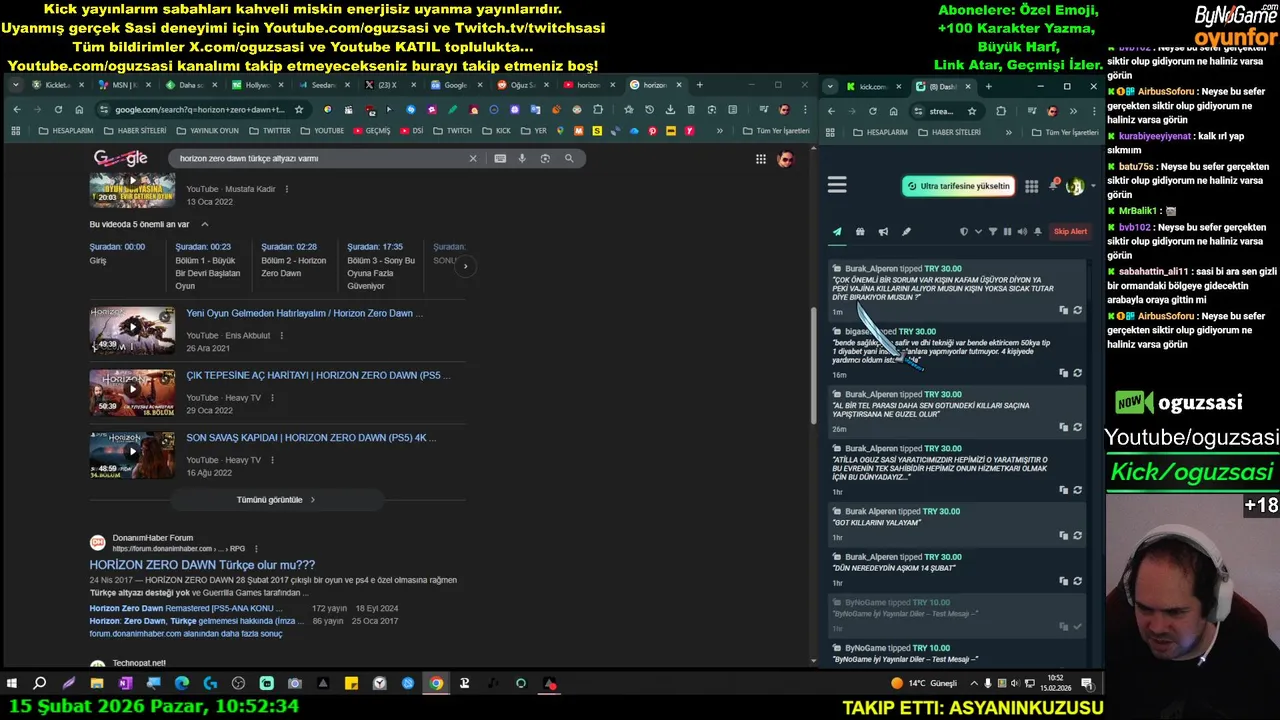Show hidden system tray icons
This screenshot has width=1280, height=720.
click(974, 684)
